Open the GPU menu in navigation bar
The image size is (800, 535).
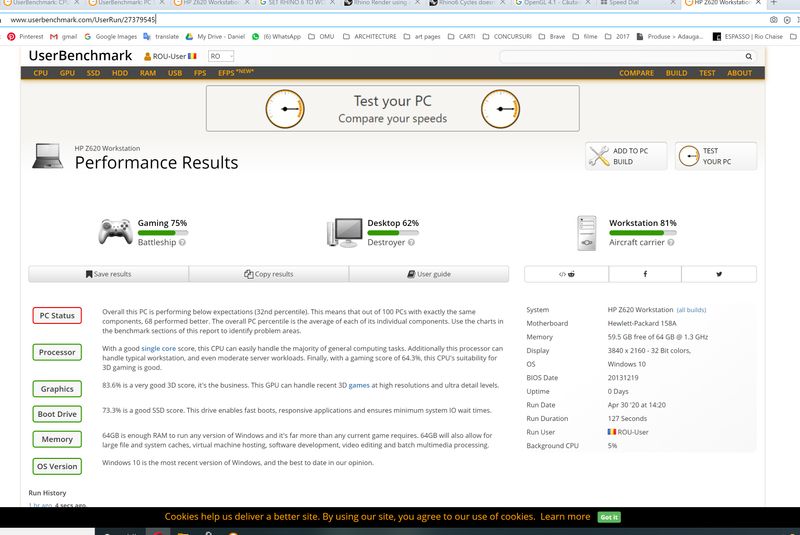[x=67, y=73]
